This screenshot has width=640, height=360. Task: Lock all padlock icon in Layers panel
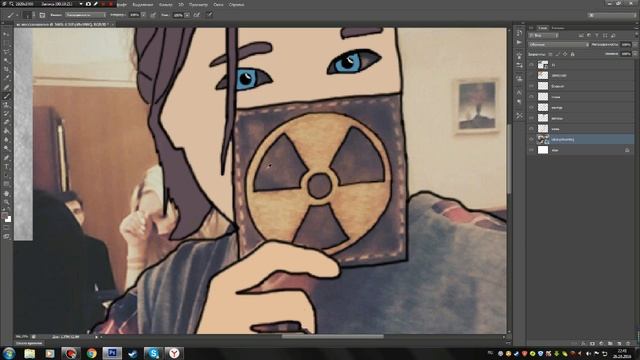coord(573,54)
